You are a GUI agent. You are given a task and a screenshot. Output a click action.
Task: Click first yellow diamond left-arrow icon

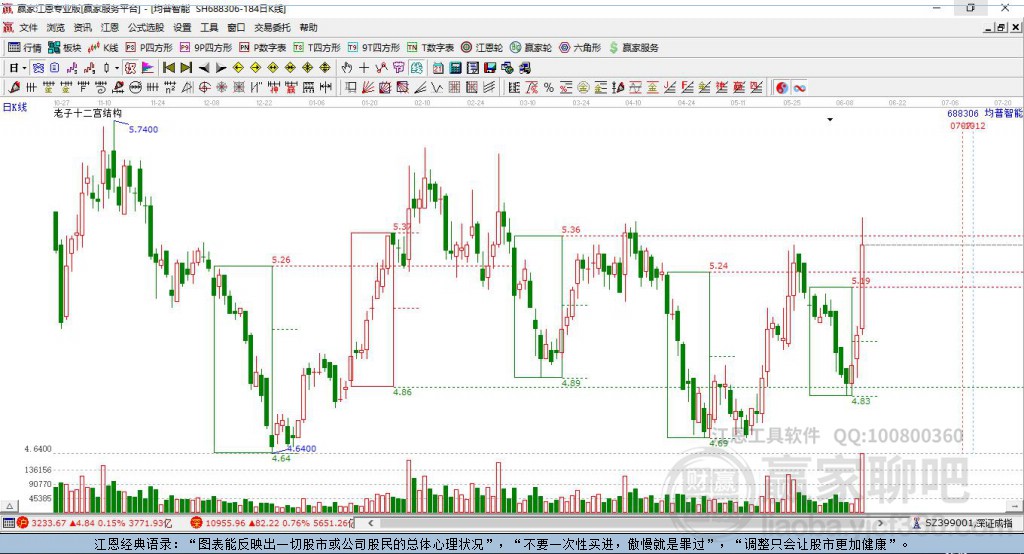pyautogui.click(x=238, y=68)
